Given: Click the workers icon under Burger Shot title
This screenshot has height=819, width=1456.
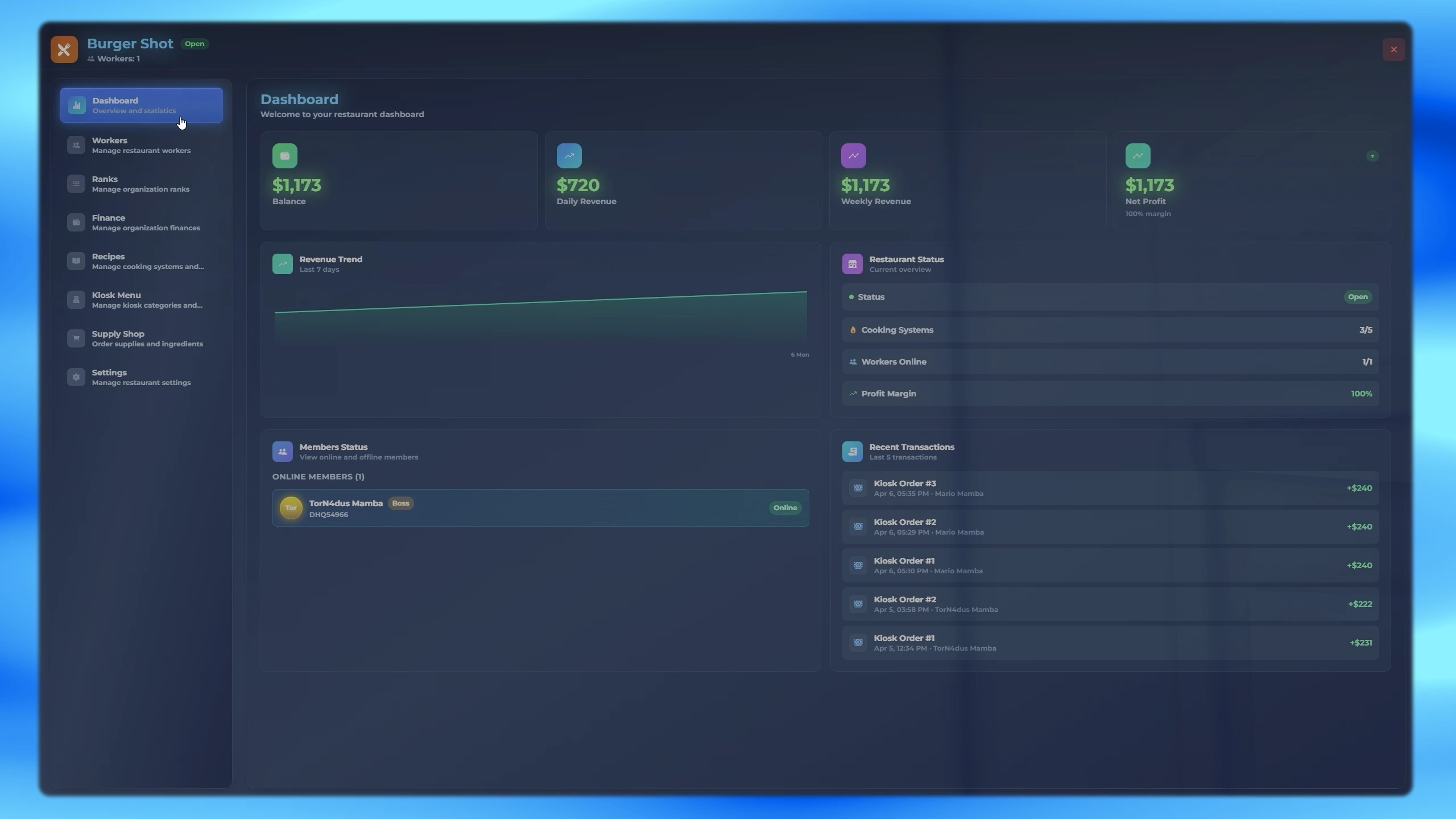Looking at the screenshot, I should [x=91, y=59].
